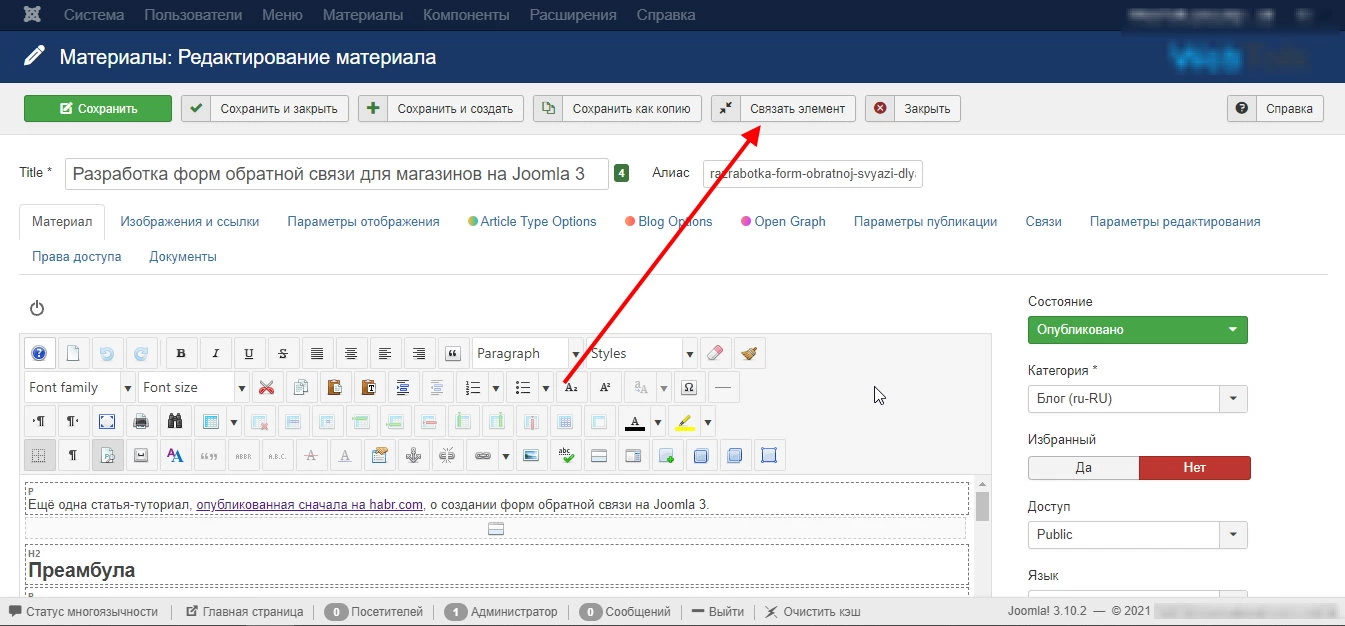Apply the black text color swatch
Screen dimensions: 1345x626
pos(634,421)
